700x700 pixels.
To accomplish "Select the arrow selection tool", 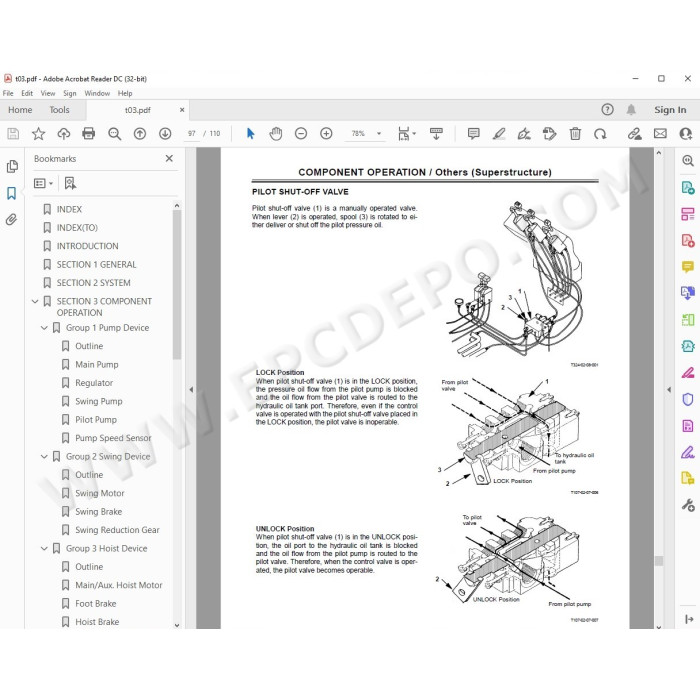I will click(250, 133).
